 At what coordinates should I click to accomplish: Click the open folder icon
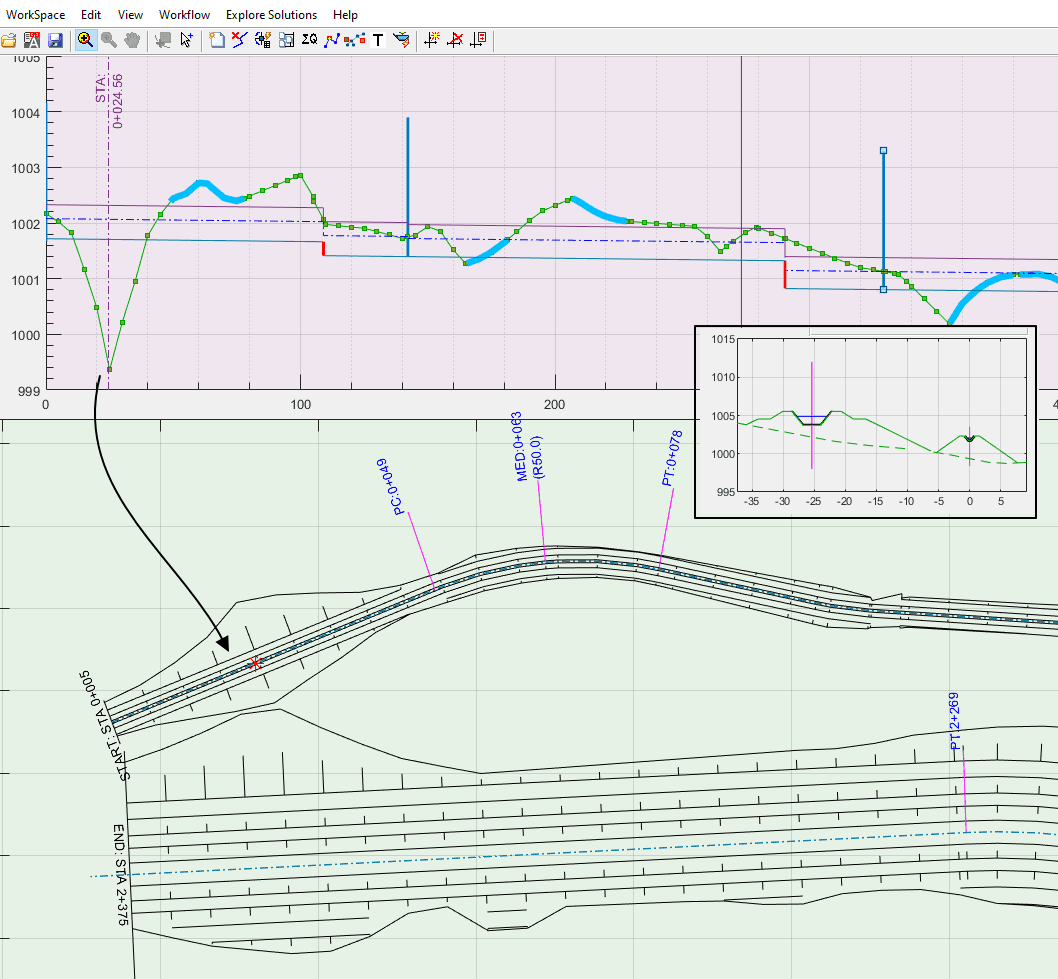(9, 40)
